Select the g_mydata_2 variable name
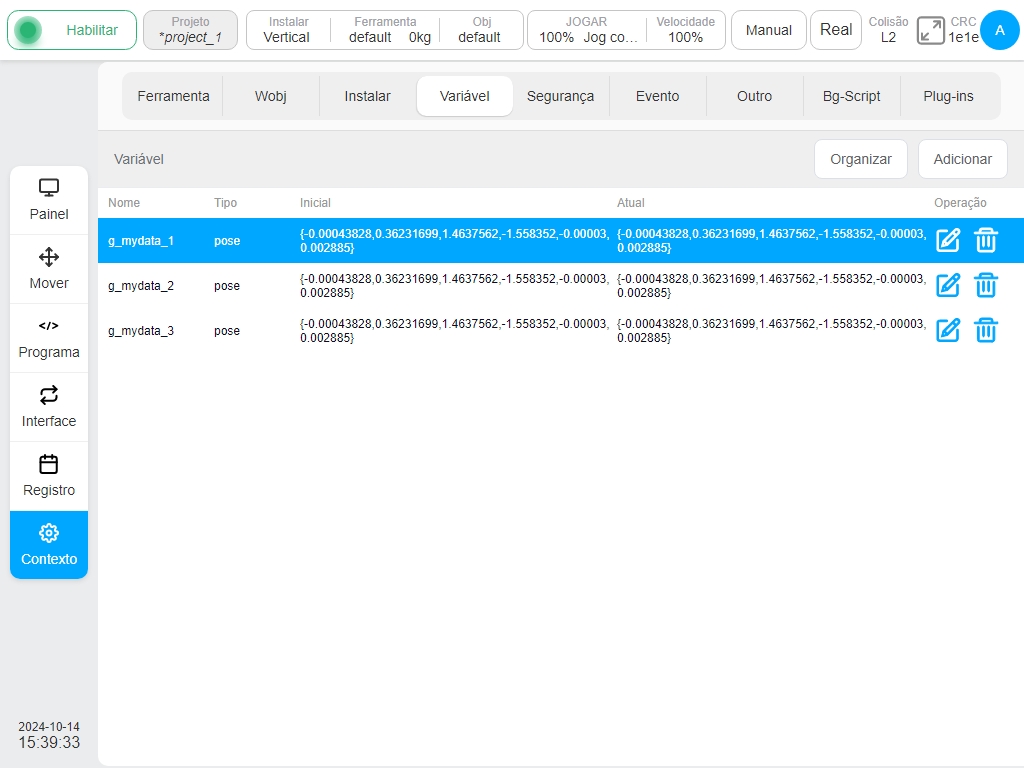Viewport: 1024px width, 768px height. coord(141,286)
